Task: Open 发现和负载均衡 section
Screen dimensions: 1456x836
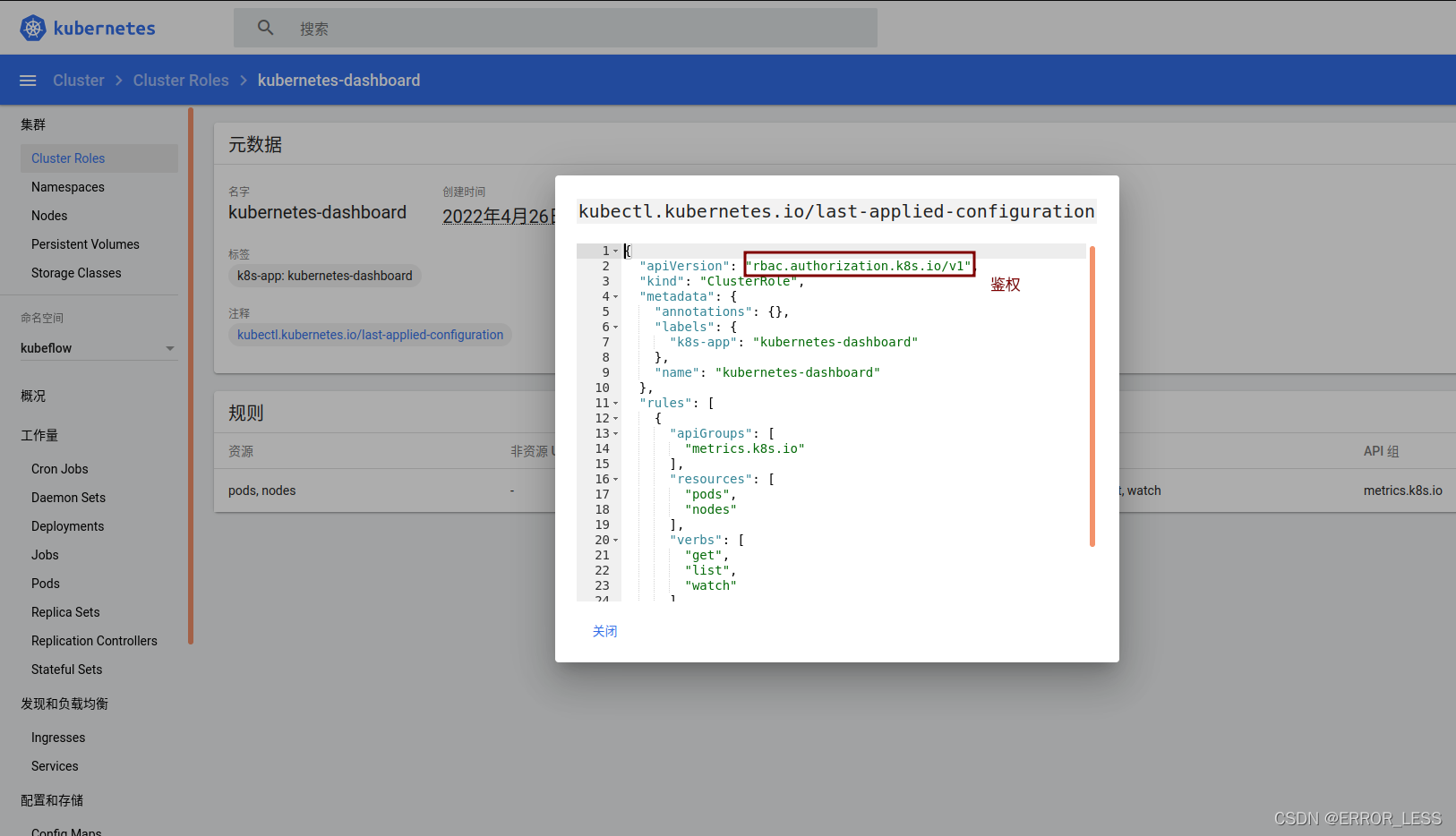Action: tap(64, 704)
